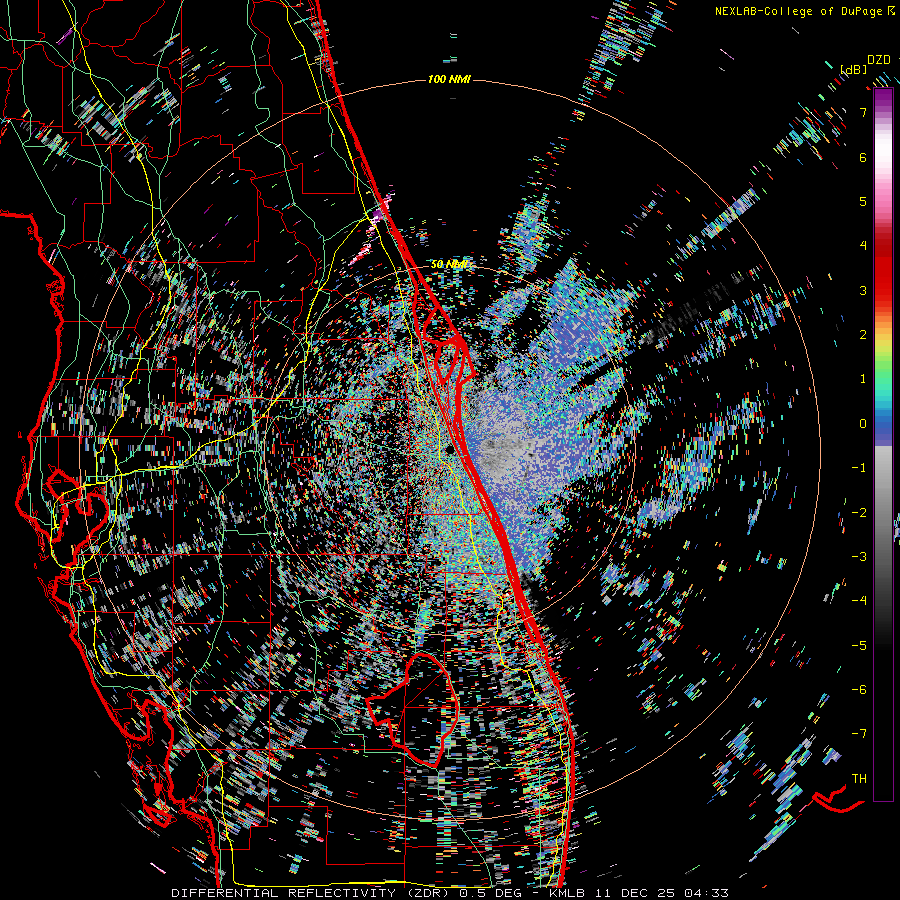900x900 pixels.
Task: Click the "KMLB 11 DEC 25 04:33" timestamp
Action: point(639,893)
